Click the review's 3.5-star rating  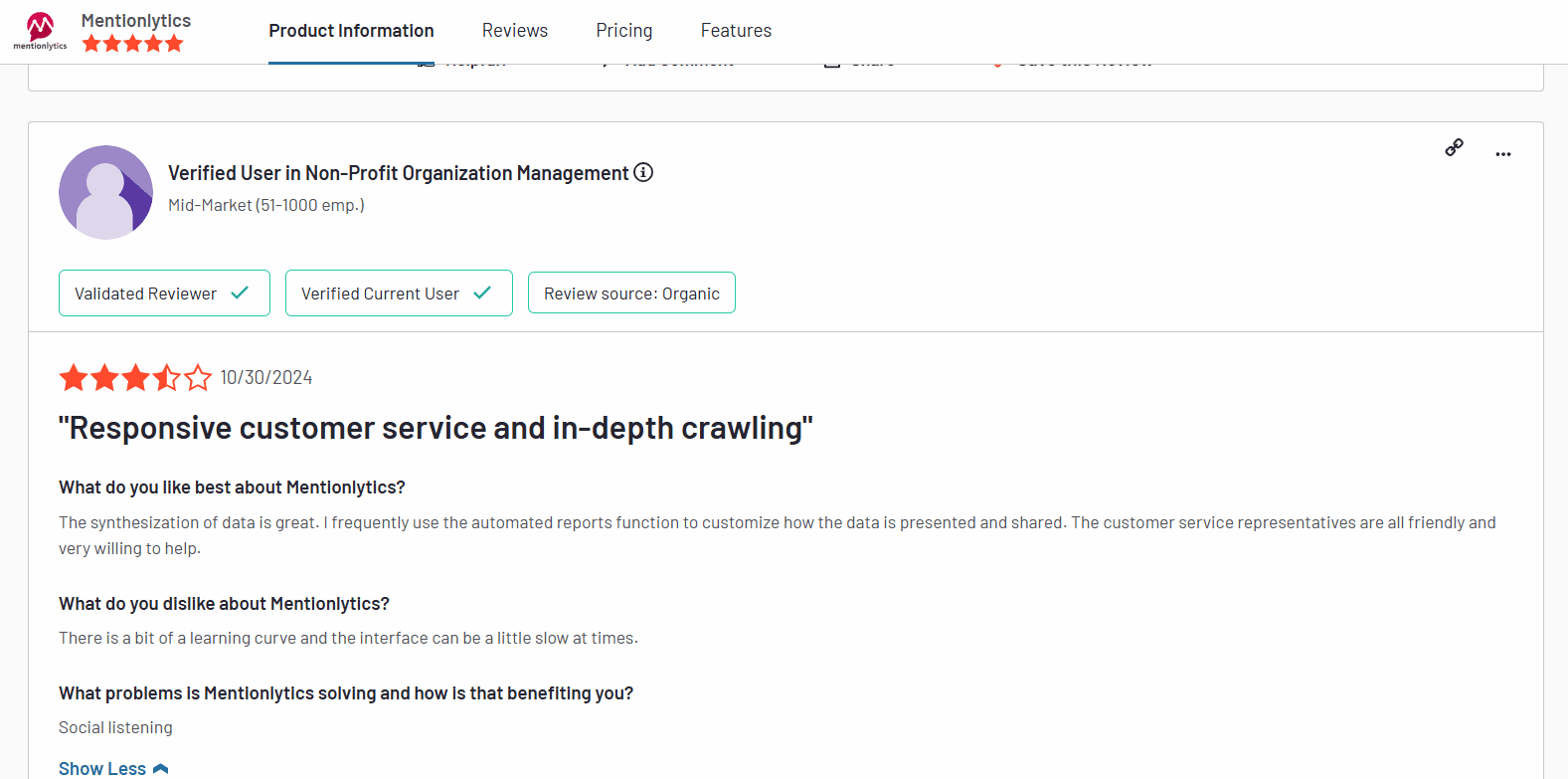pyautogui.click(x=135, y=378)
